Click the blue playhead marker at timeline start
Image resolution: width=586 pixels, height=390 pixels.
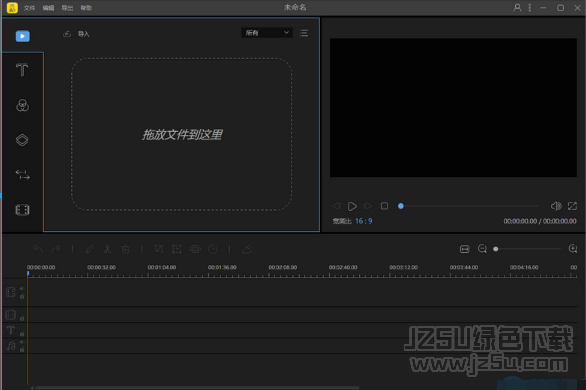(x=28, y=274)
